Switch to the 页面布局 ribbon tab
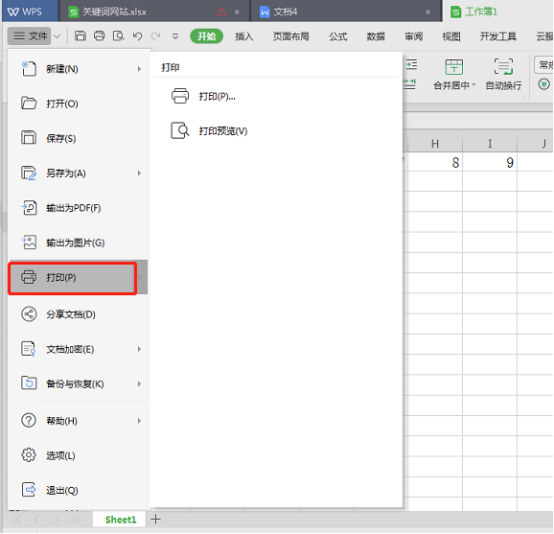 pyautogui.click(x=291, y=36)
